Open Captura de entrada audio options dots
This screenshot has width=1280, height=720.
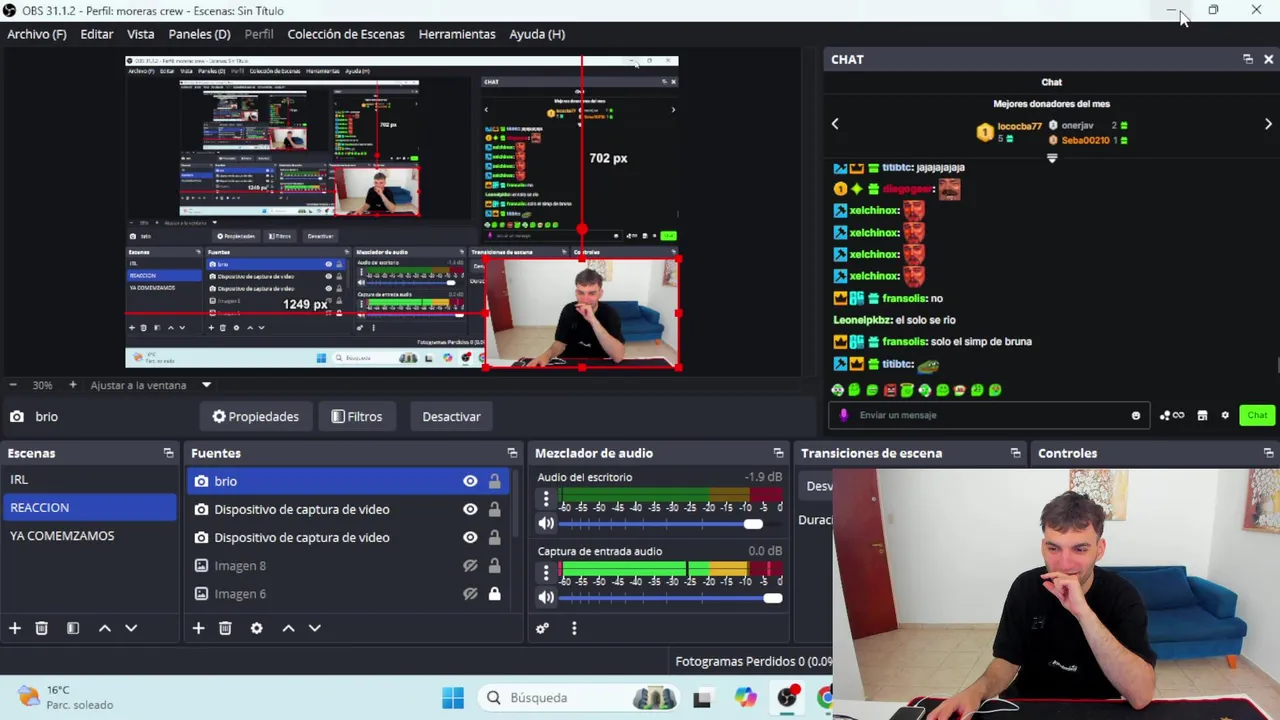coord(546,573)
